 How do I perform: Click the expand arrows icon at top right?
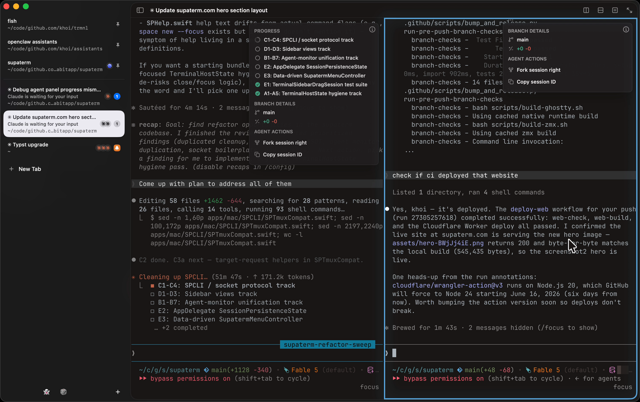pyautogui.click(x=629, y=10)
